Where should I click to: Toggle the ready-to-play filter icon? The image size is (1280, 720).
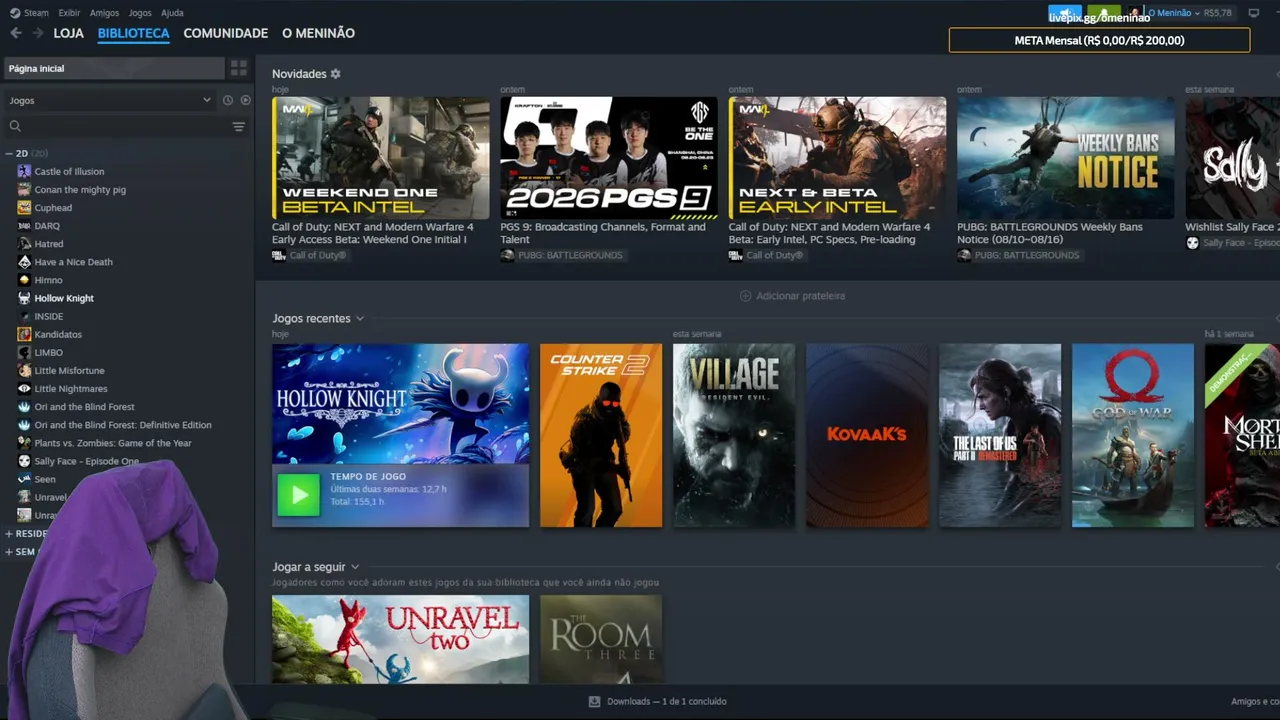point(245,100)
